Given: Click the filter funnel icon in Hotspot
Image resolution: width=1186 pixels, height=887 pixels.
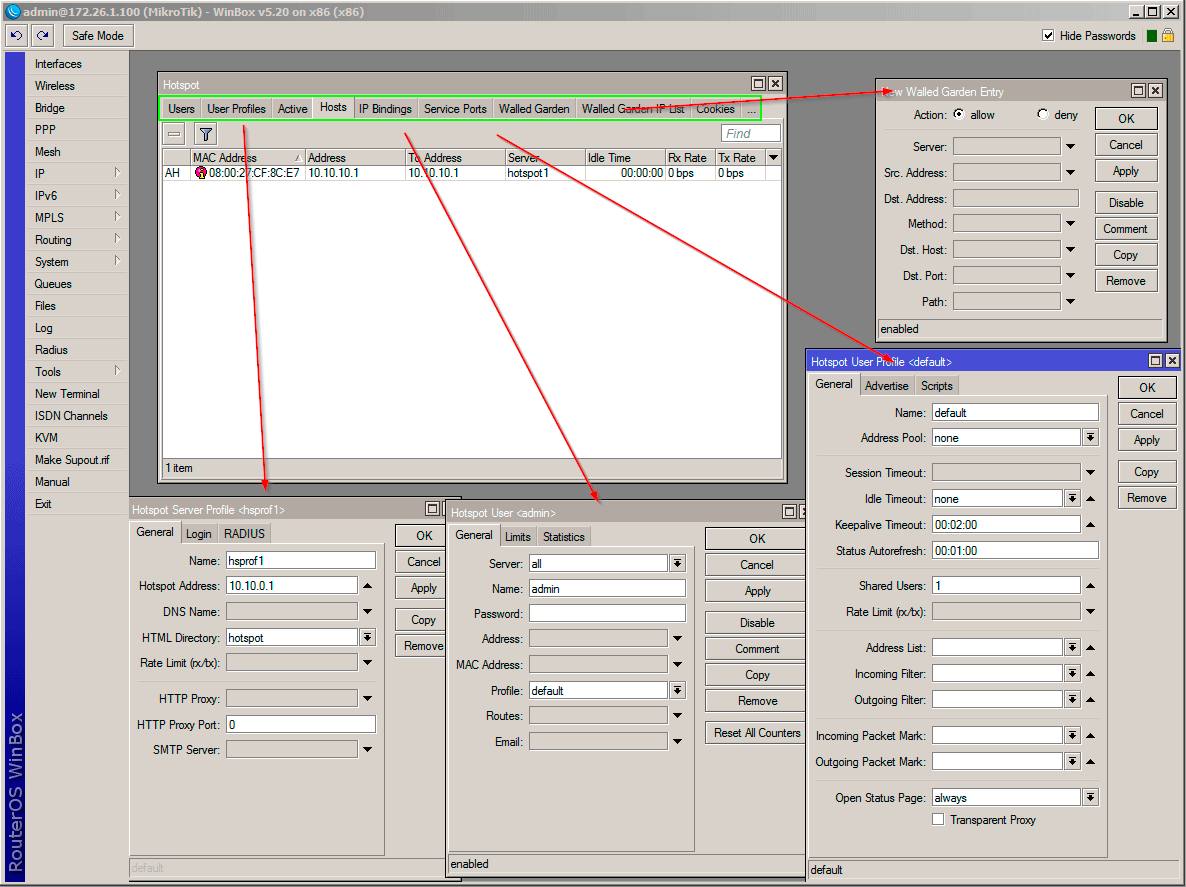Looking at the screenshot, I should pos(205,134).
